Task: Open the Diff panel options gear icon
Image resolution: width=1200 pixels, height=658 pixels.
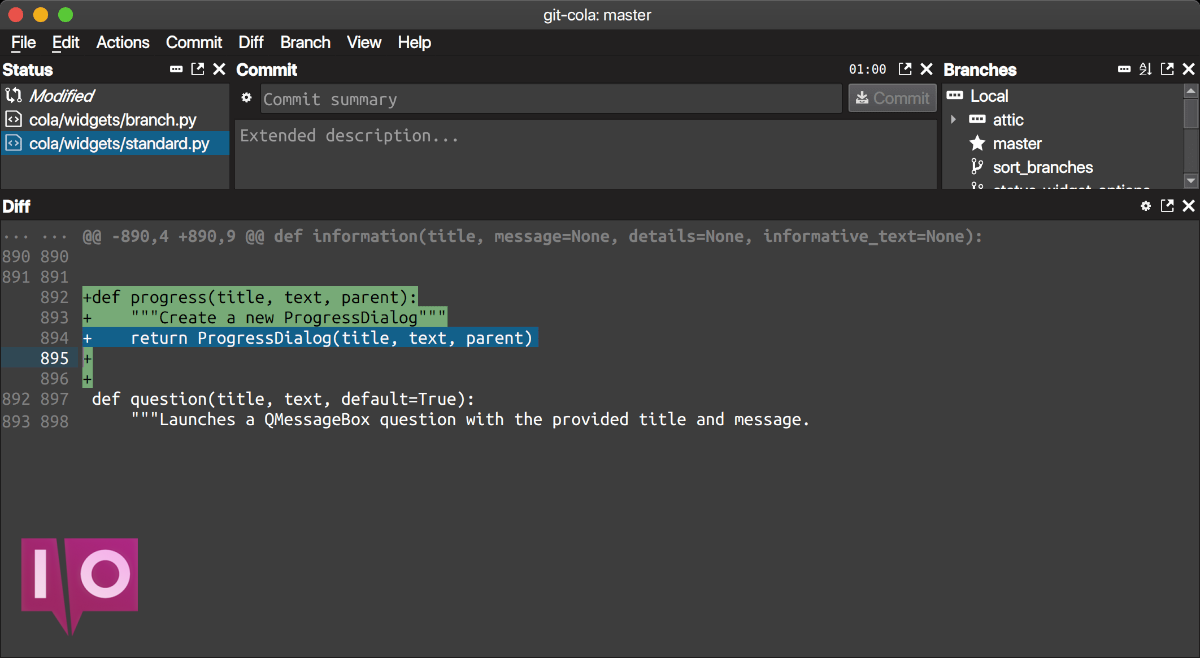Action: pos(1146,206)
